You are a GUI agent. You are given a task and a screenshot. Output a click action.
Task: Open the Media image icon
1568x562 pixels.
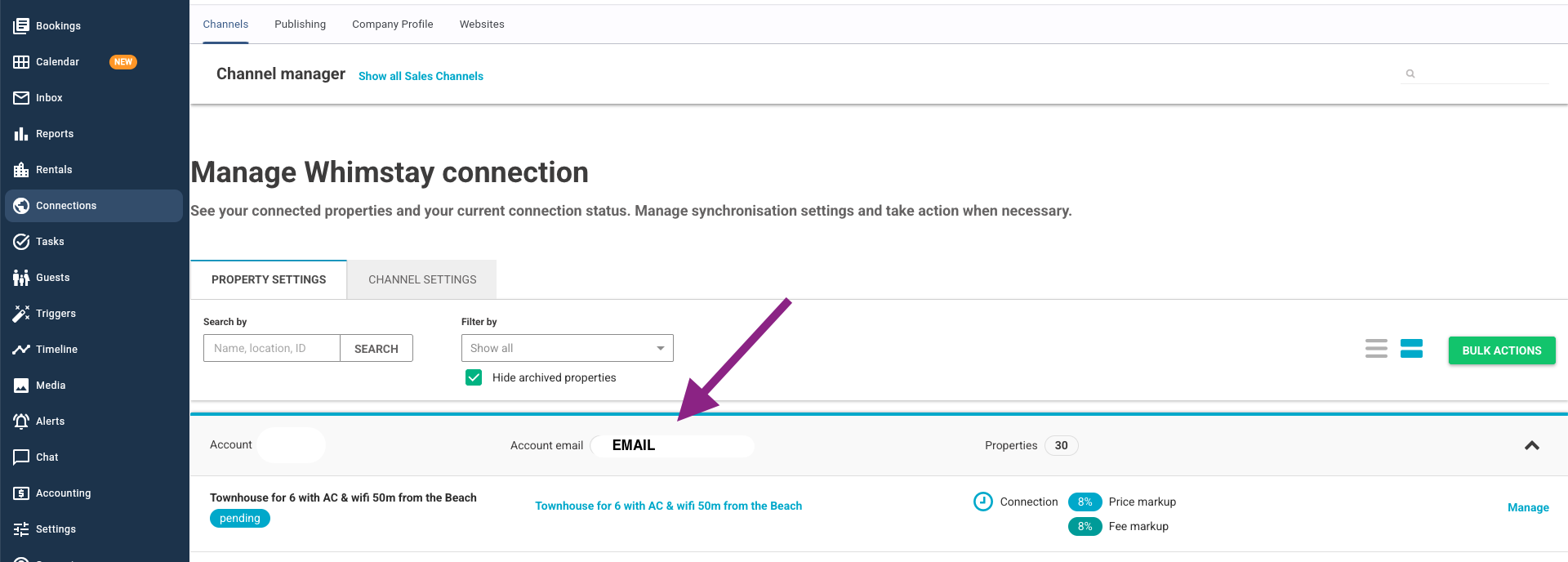point(21,386)
